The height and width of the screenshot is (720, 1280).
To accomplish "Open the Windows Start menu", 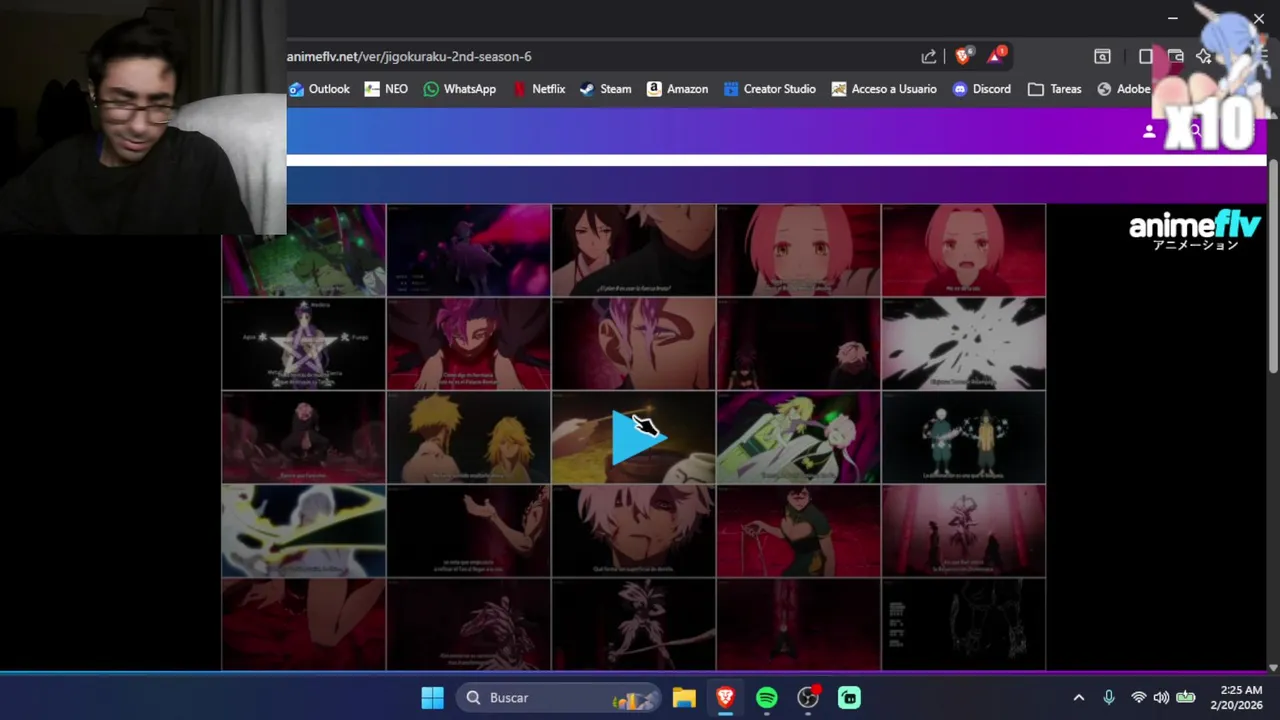I will (x=432, y=698).
